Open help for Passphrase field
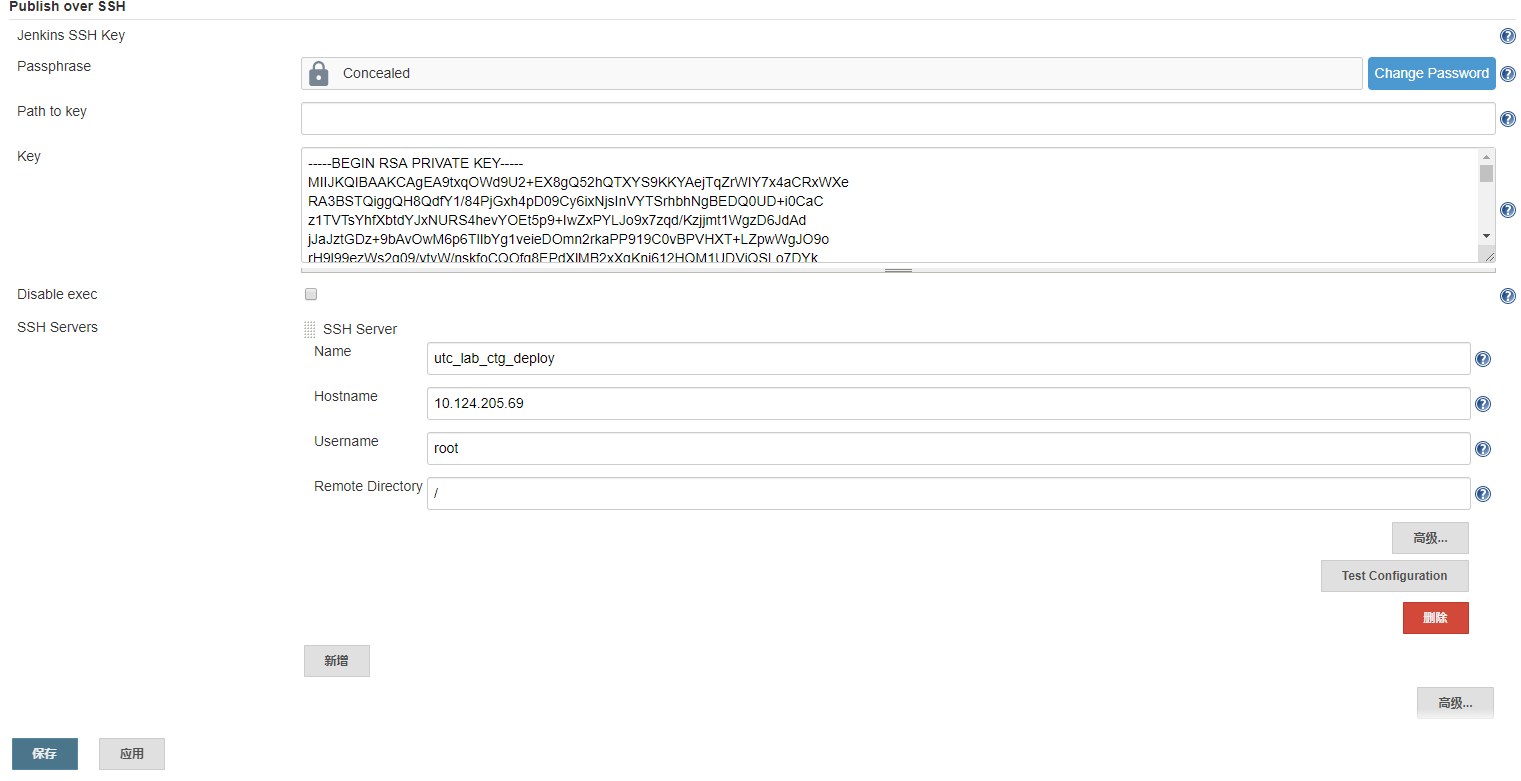The image size is (1521, 781). point(1508,74)
